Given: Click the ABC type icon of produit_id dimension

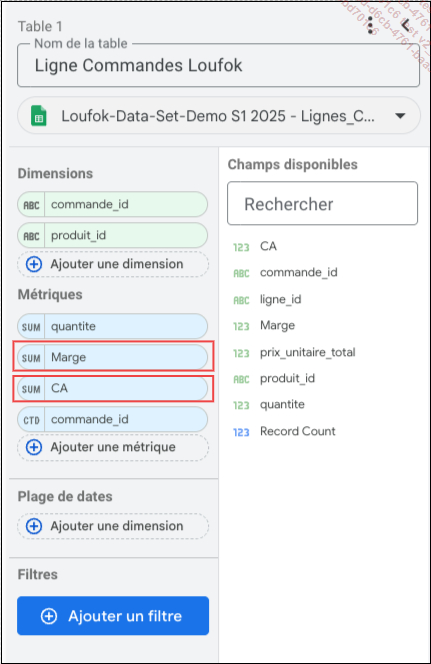Looking at the screenshot, I should [31, 236].
